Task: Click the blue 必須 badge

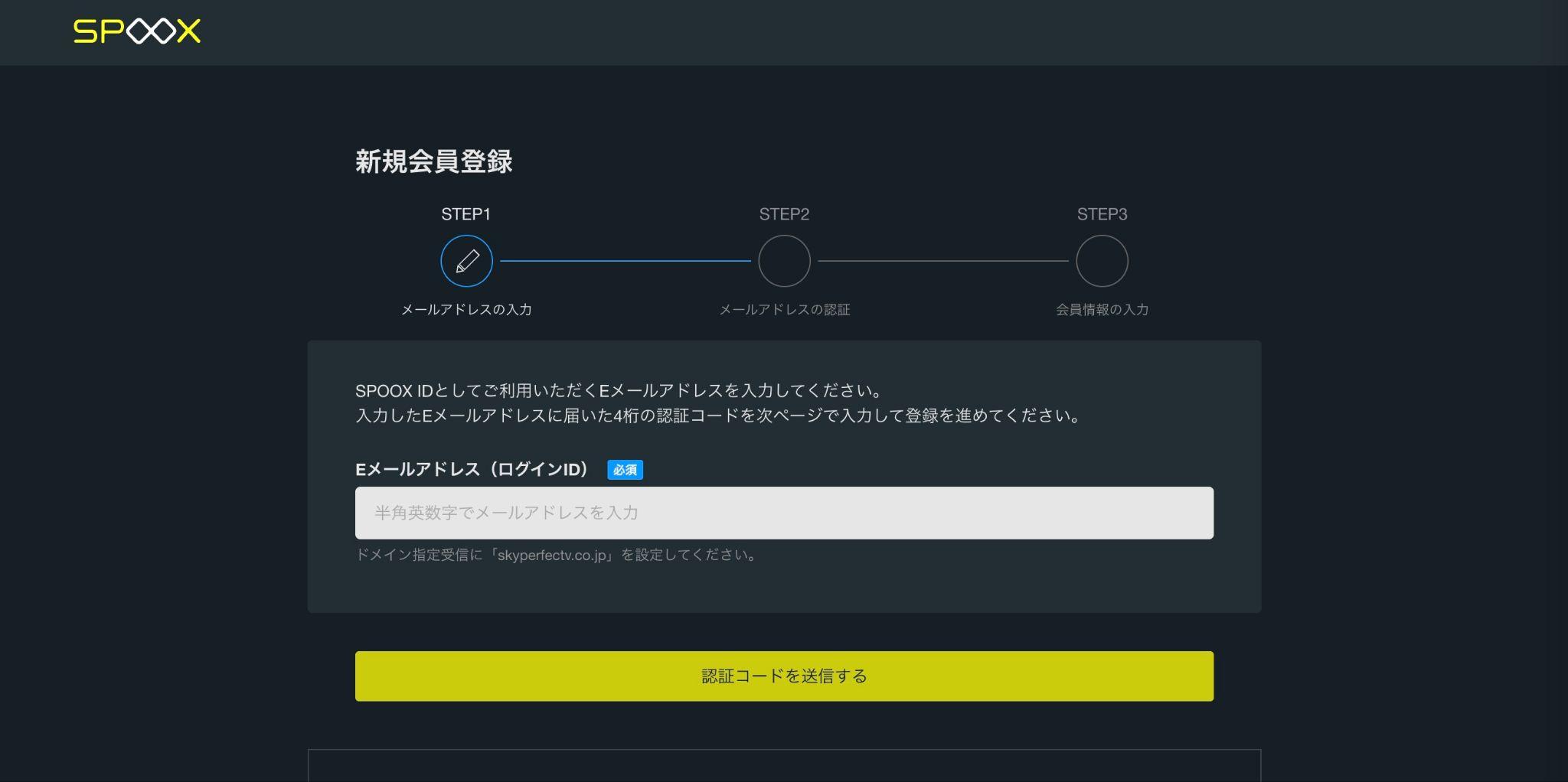Action: (x=625, y=470)
